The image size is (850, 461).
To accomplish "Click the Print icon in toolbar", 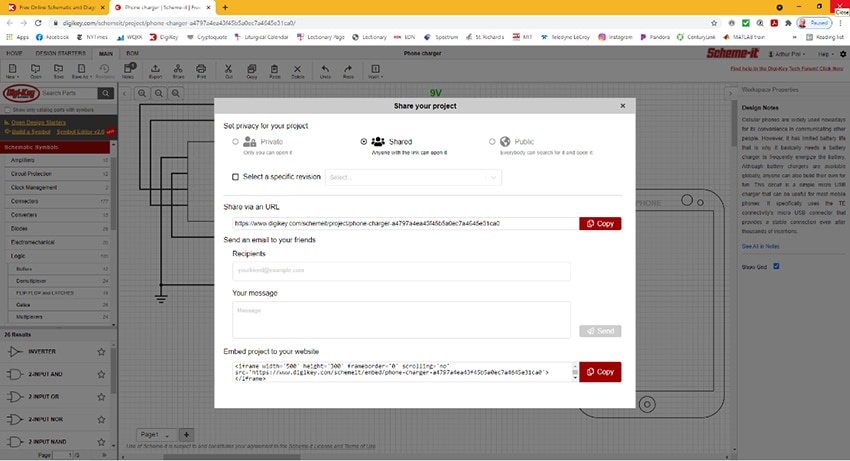I will 201,70.
